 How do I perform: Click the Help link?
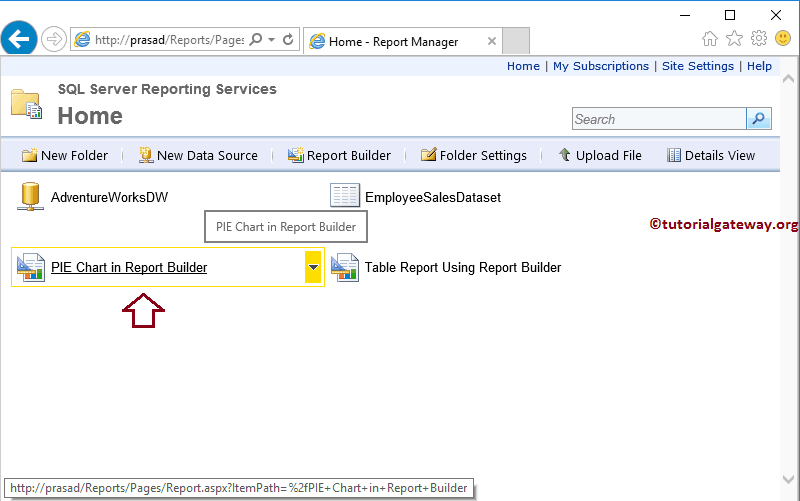(x=759, y=66)
